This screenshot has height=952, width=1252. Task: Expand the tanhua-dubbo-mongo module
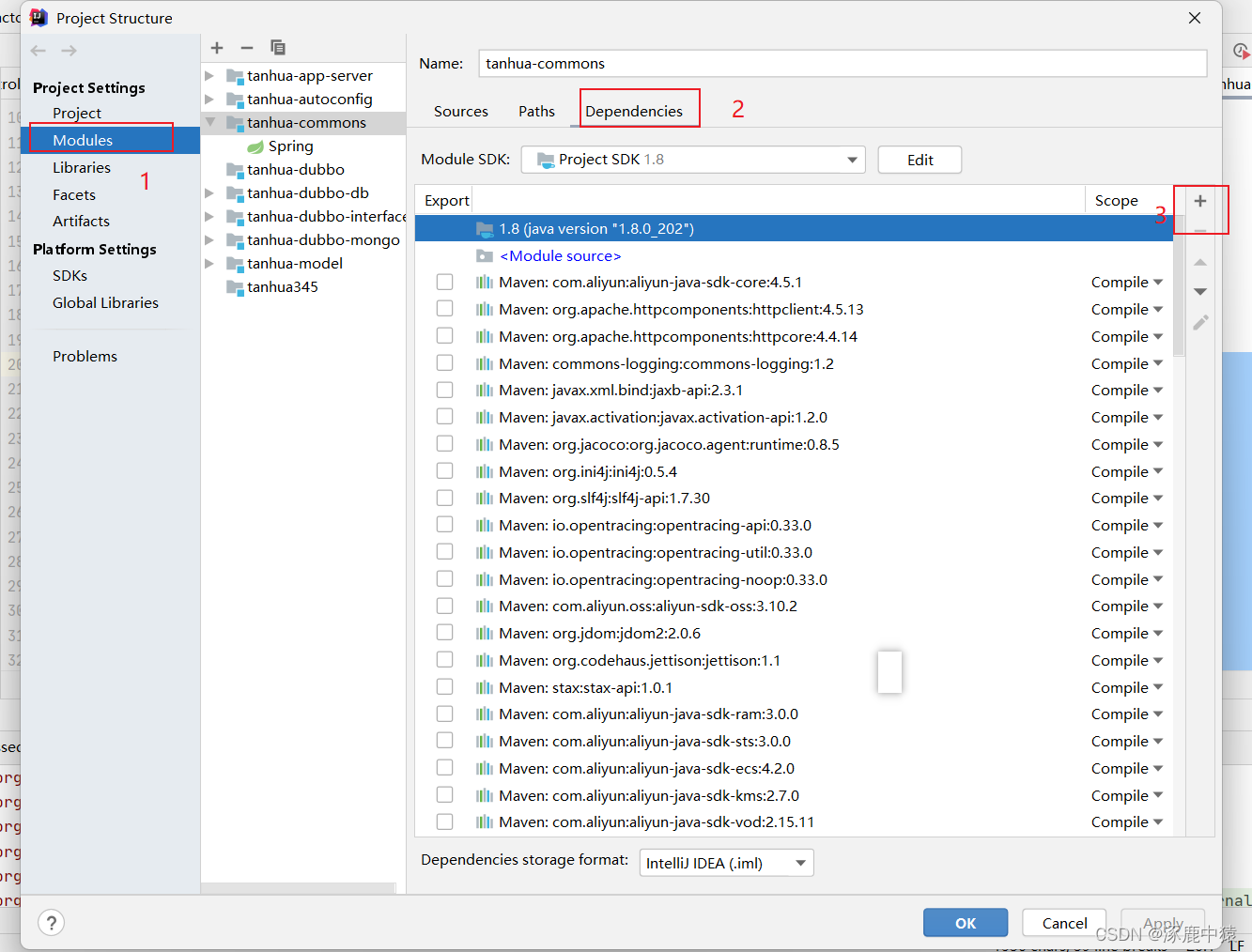tap(209, 240)
